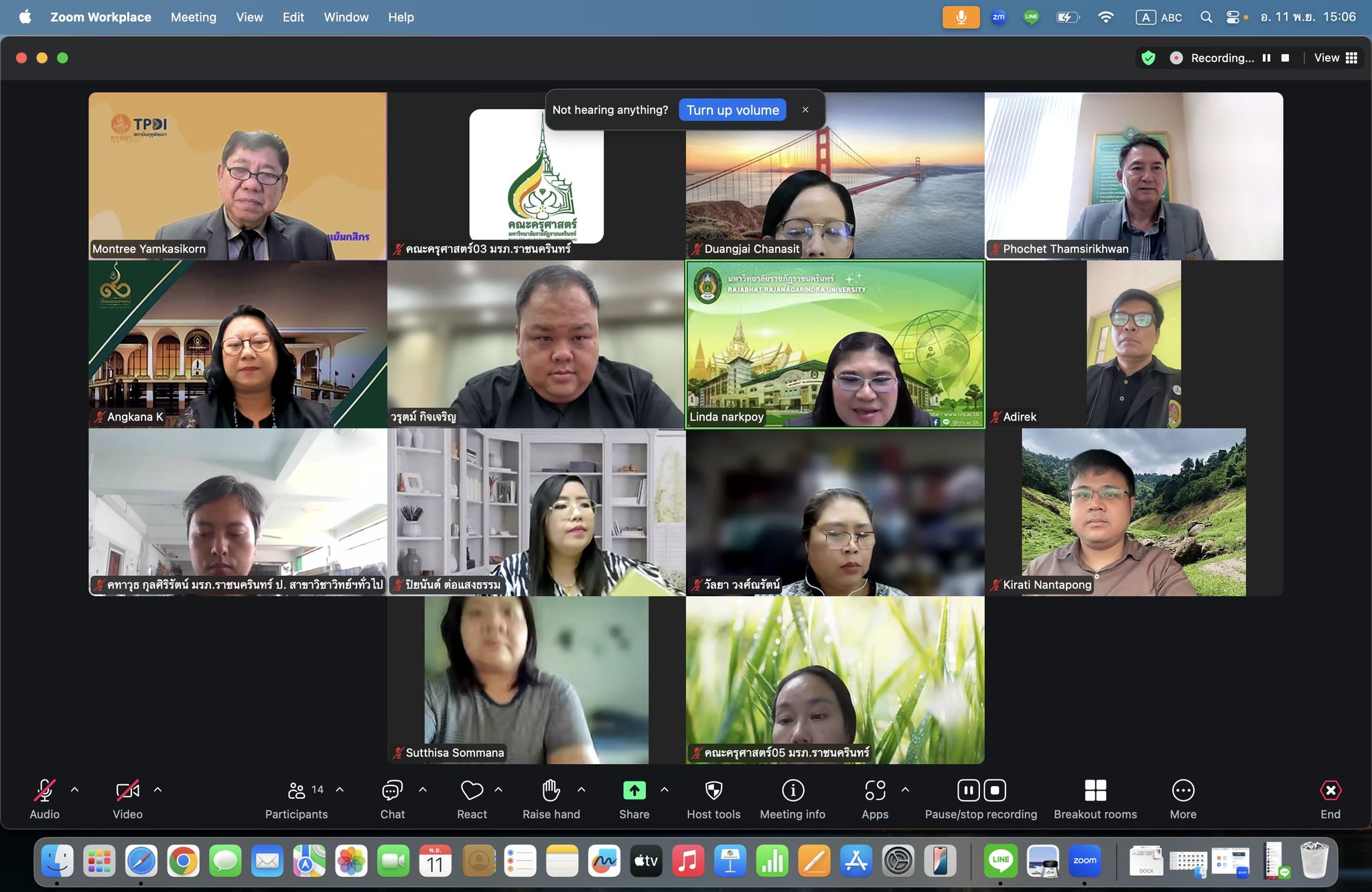Expand video options chevron
This screenshot has height=892, width=1372.
pyautogui.click(x=158, y=790)
